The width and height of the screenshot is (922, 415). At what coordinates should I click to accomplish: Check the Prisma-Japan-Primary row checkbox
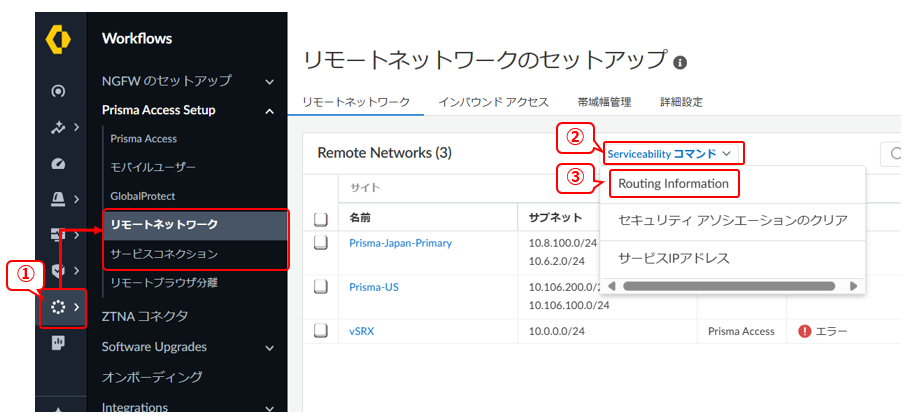pyautogui.click(x=321, y=243)
